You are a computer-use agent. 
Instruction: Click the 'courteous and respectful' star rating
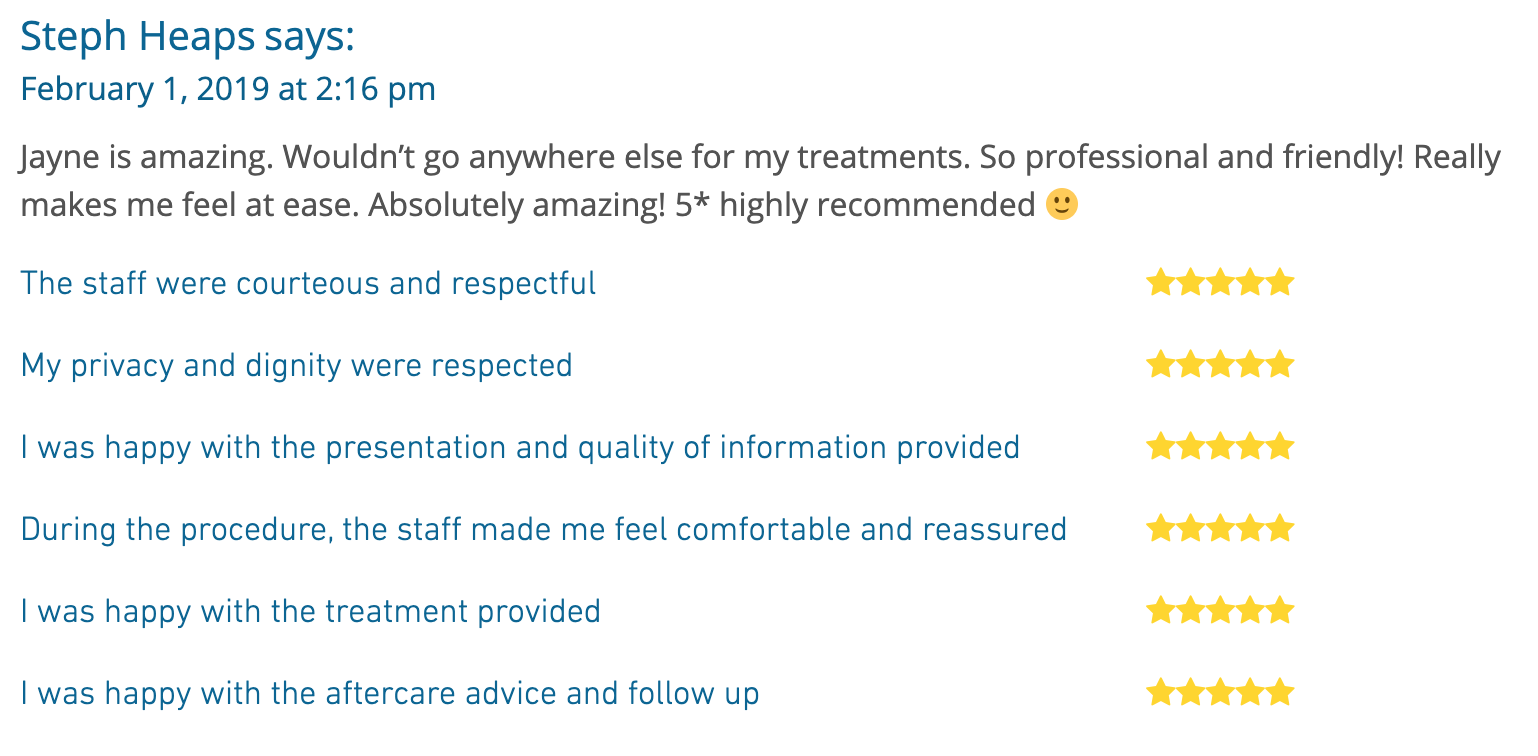1220,283
